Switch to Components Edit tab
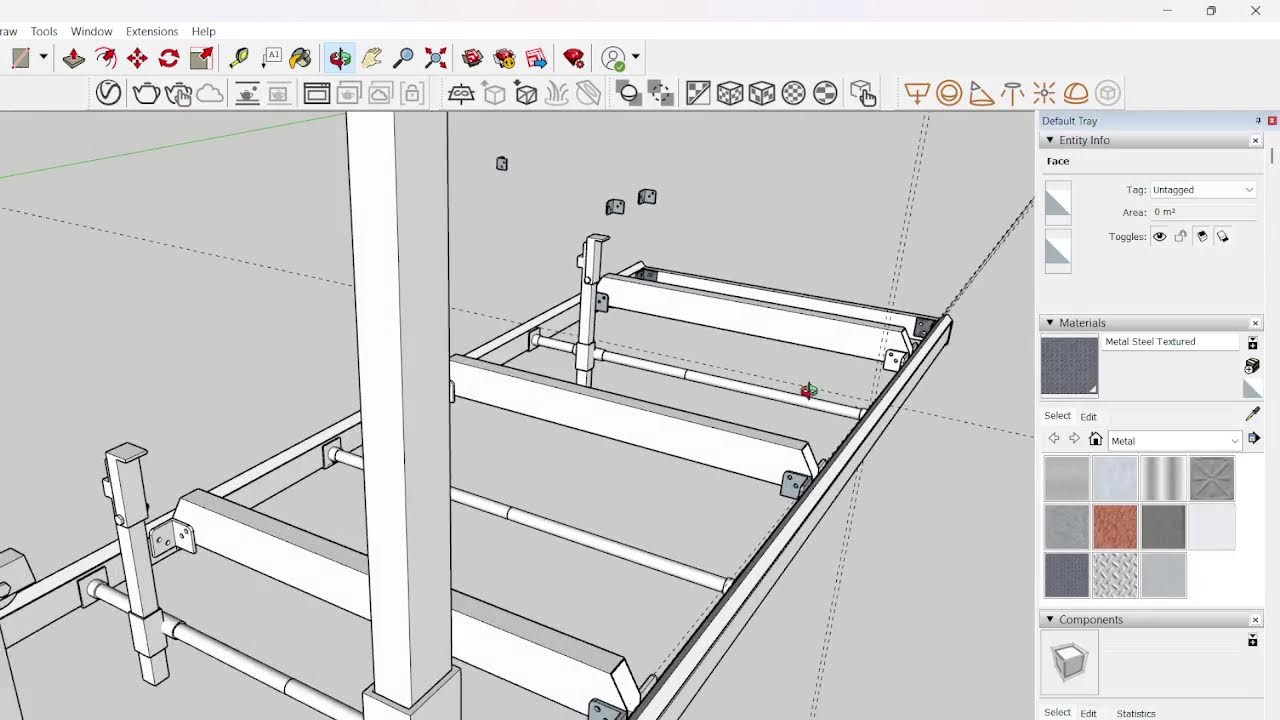Screen dimensions: 1280x720 (x=1088, y=713)
